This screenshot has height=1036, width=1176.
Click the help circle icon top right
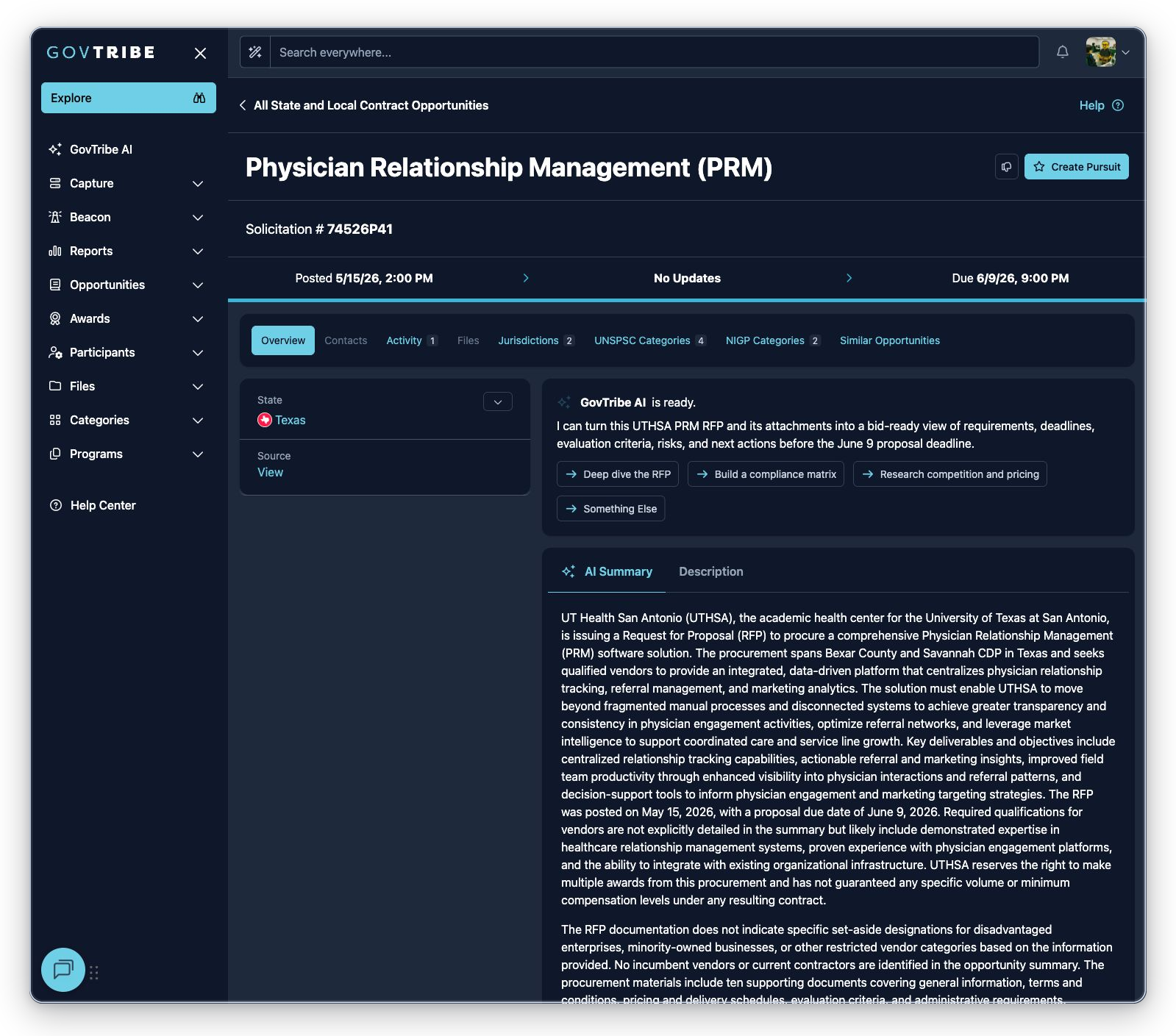1118,105
